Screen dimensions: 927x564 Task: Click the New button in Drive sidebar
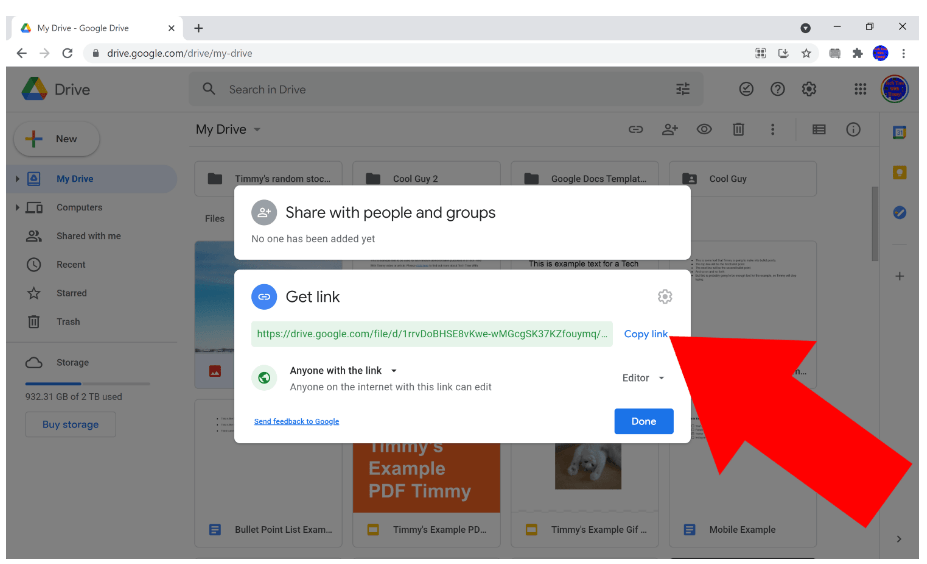(57, 139)
